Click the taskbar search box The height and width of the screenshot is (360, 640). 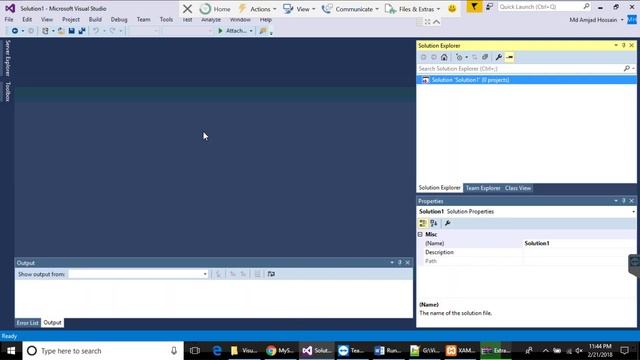[103, 351]
